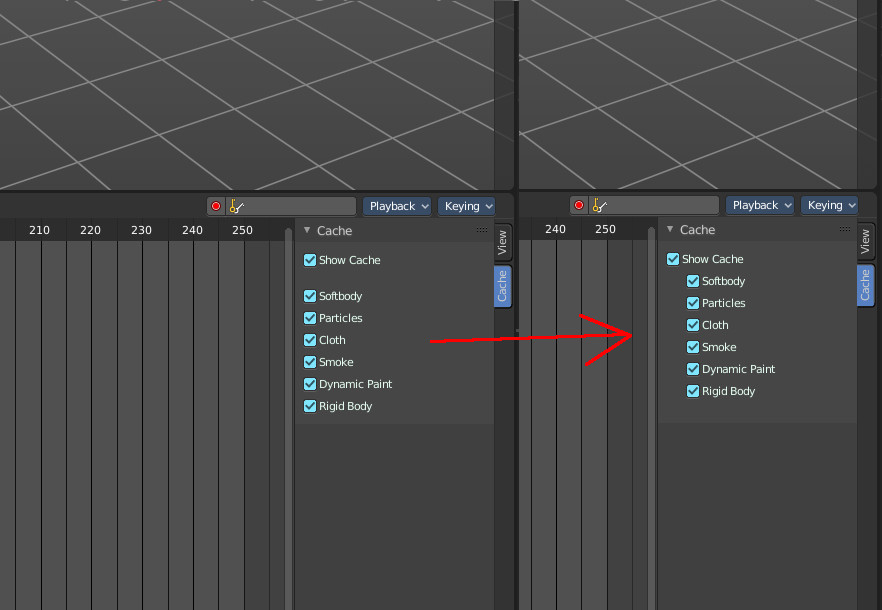This screenshot has width=882, height=610.
Task: Switch to View tab in left sidebar
Action: pos(502,243)
